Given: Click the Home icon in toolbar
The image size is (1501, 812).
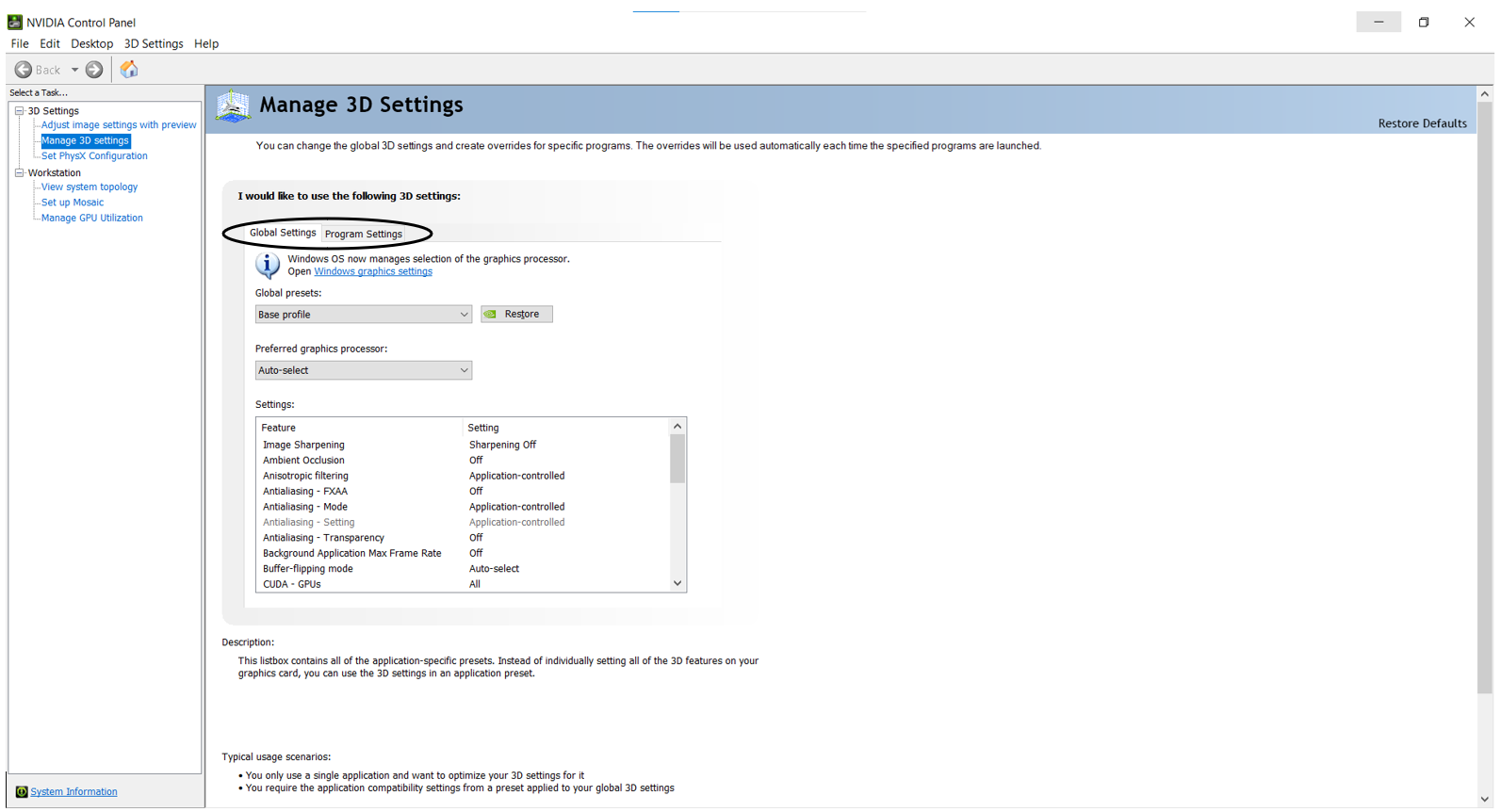Looking at the screenshot, I should (129, 70).
